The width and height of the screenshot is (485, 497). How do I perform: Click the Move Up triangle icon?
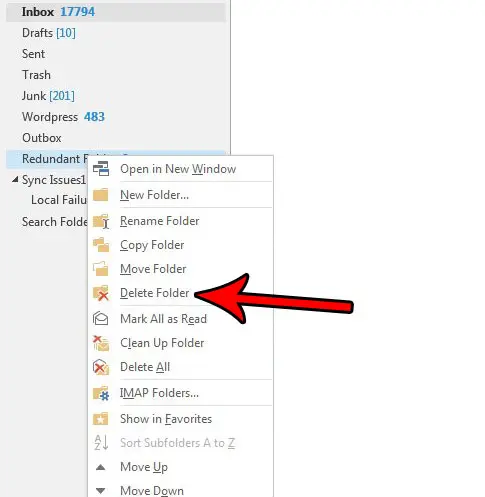[101, 467]
